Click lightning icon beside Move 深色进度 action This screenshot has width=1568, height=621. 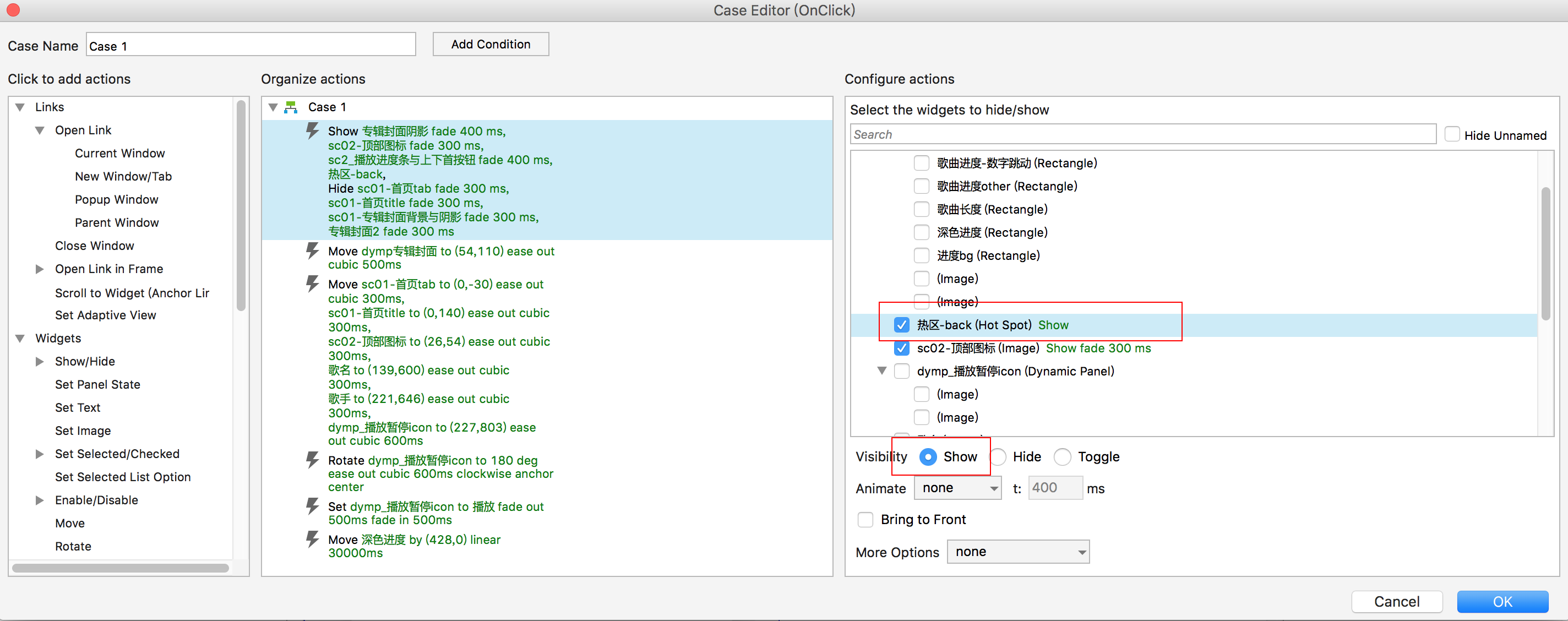(312, 539)
